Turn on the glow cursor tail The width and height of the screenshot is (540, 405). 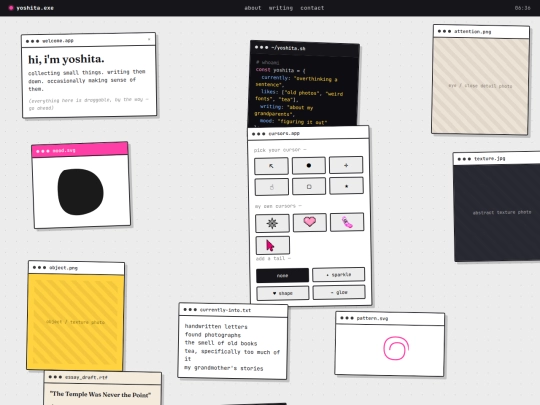[339, 292]
